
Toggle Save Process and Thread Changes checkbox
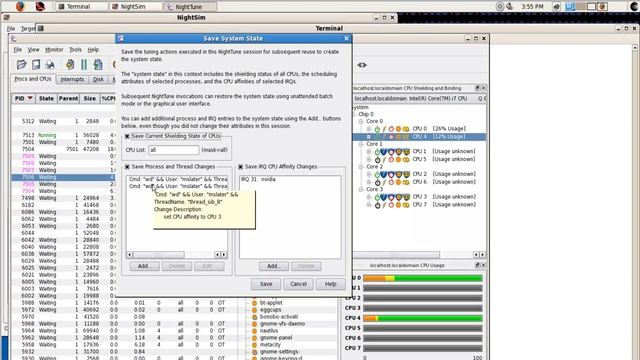click(x=127, y=167)
